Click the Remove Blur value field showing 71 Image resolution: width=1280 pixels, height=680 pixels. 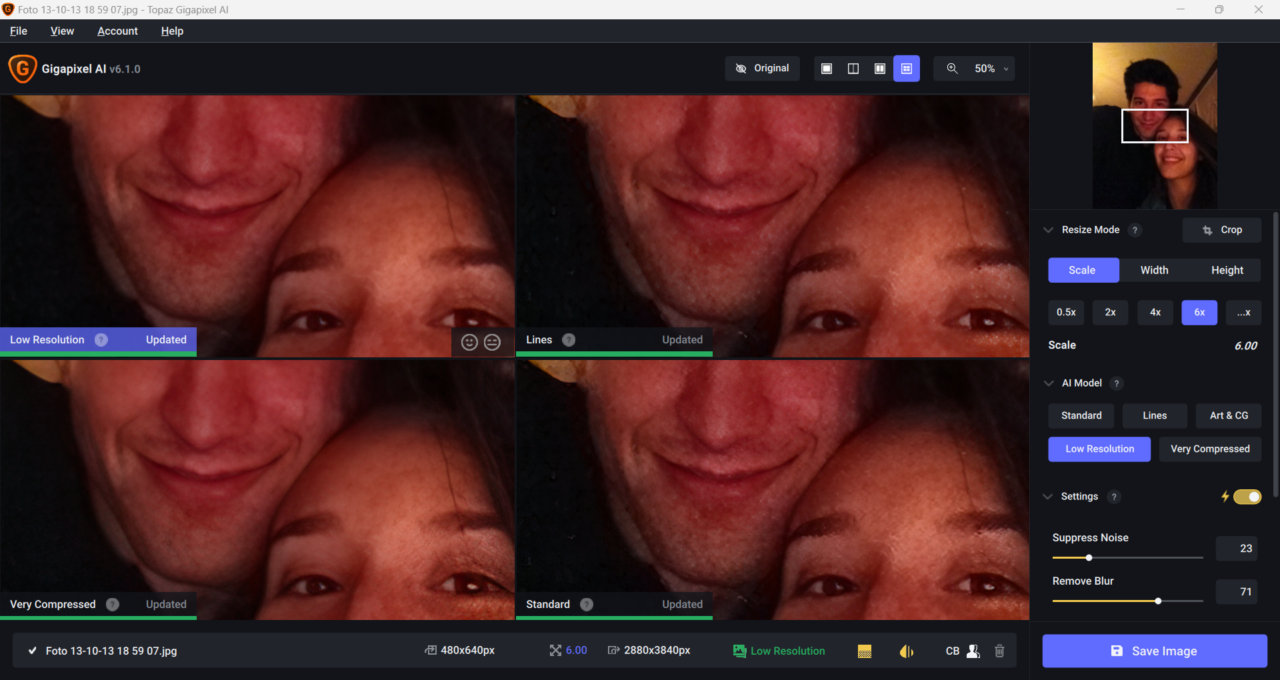click(x=1236, y=592)
